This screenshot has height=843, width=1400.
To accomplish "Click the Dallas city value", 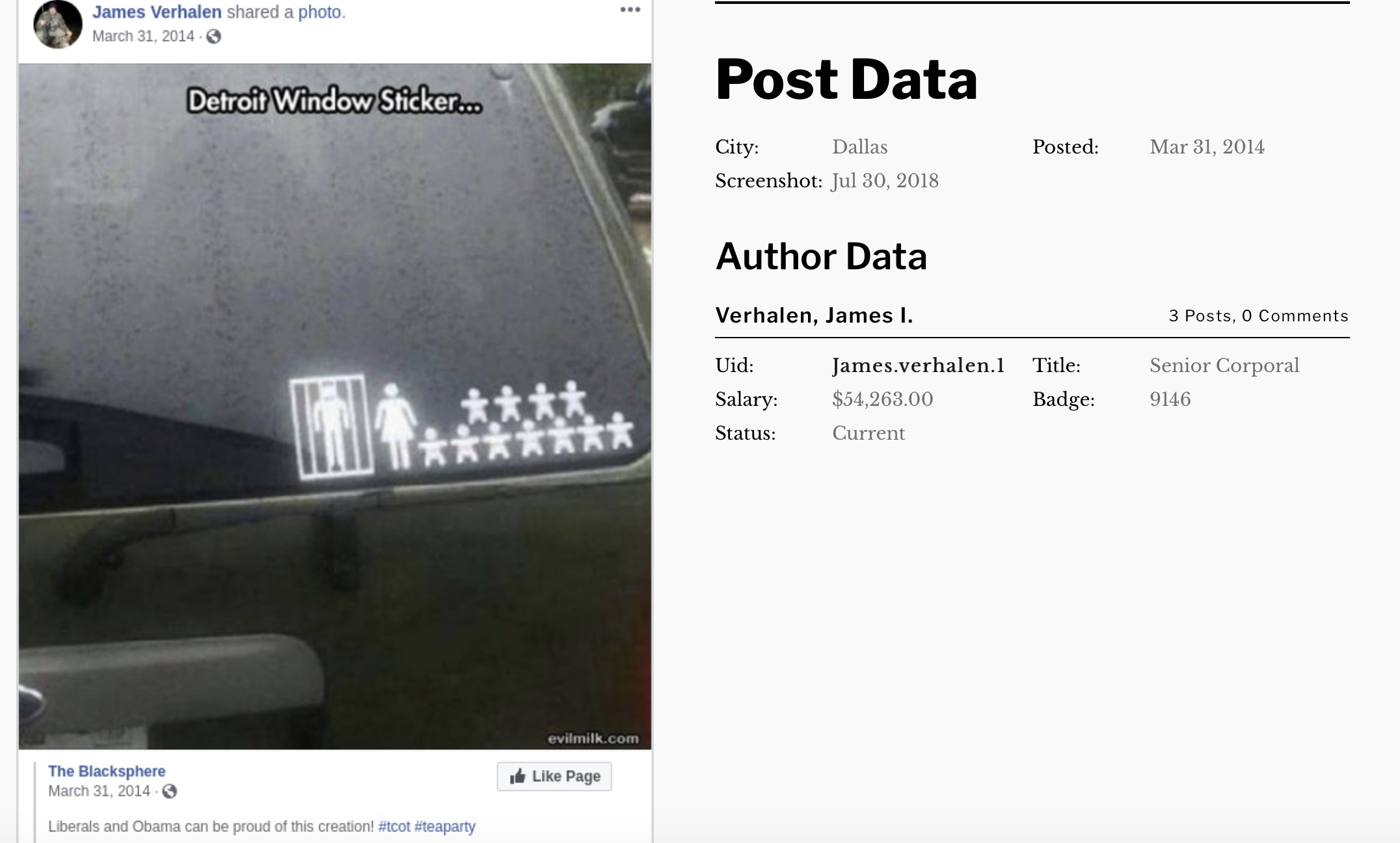I will (x=859, y=147).
